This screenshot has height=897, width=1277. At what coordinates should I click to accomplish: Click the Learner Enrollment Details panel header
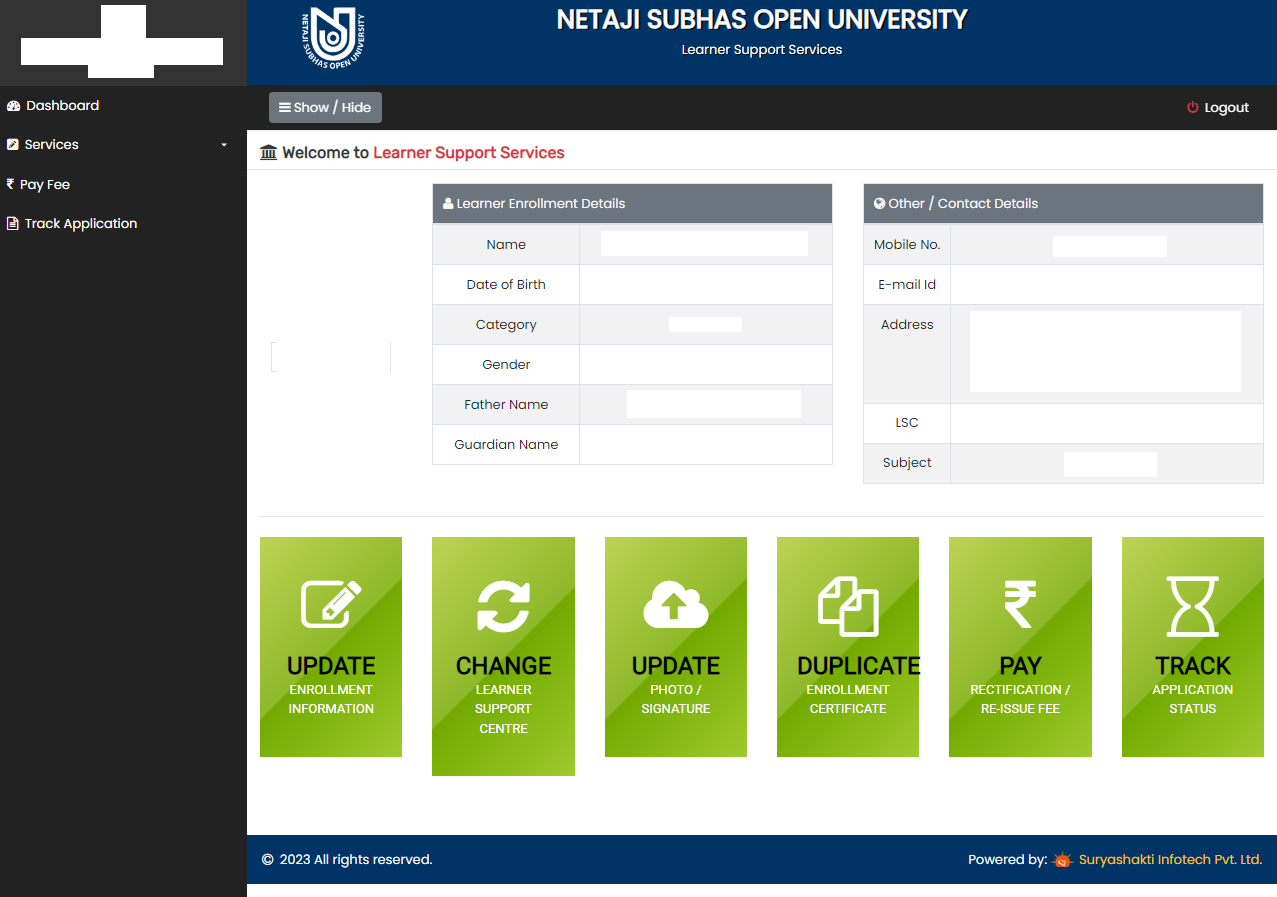632,204
